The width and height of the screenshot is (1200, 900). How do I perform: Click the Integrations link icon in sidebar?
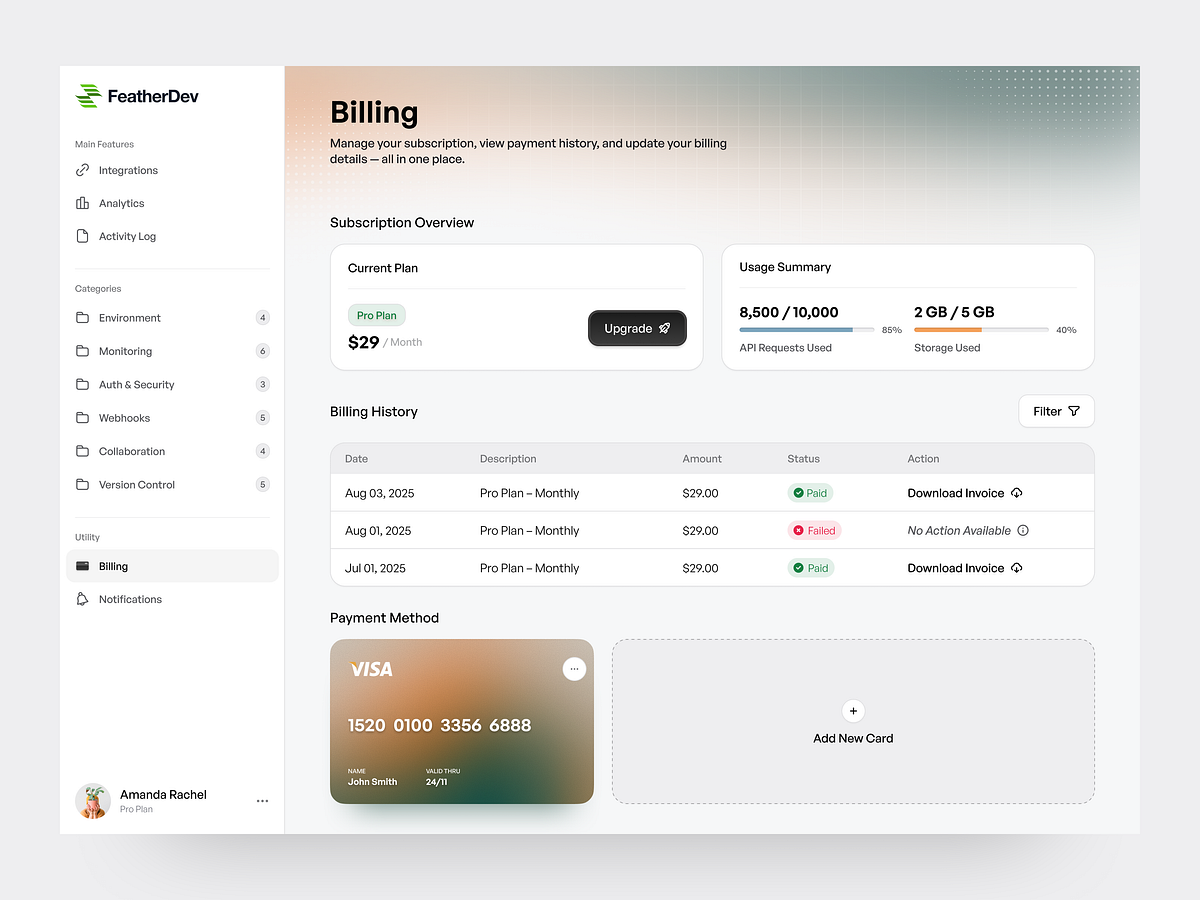point(84,170)
